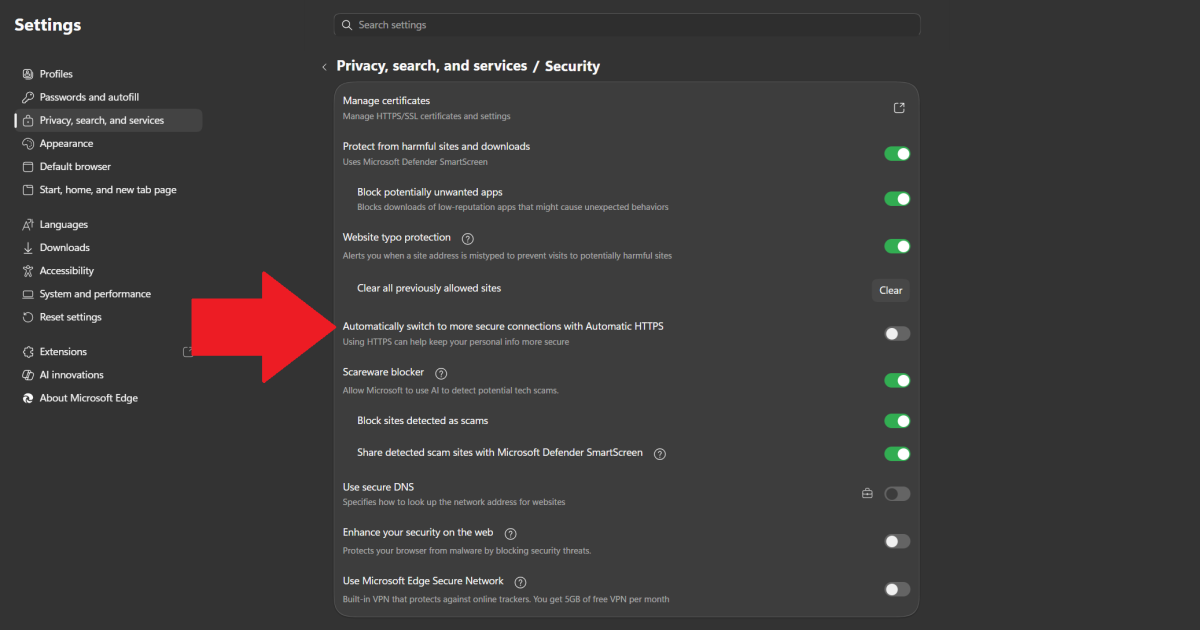Select Reset settings in the sidebar
This screenshot has height=630, width=1200.
[67, 316]
